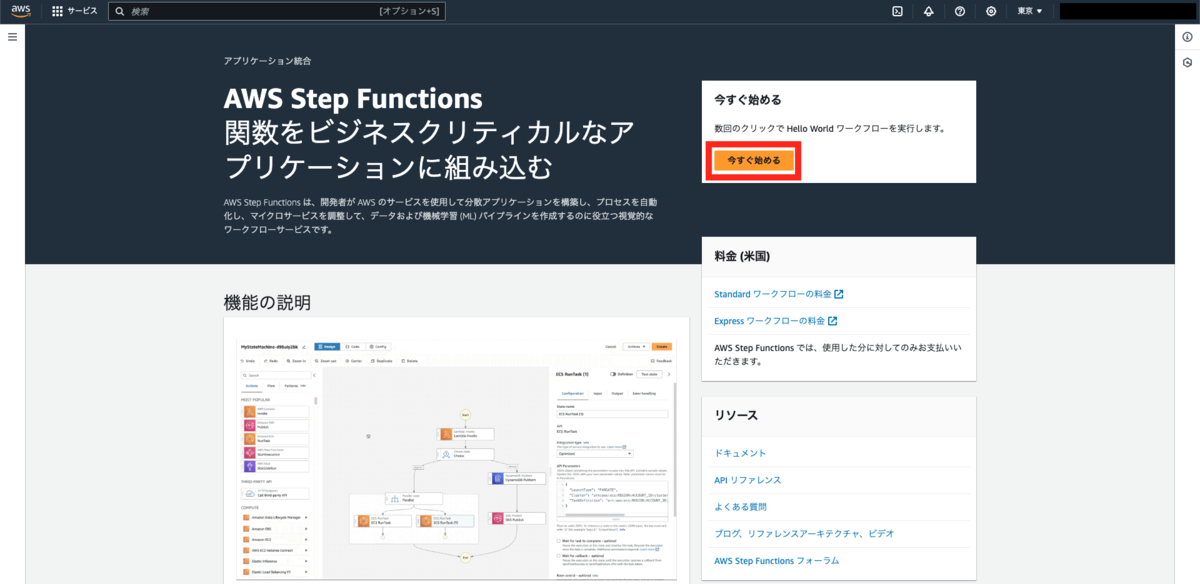This screenshot has width=1200, height=584.
Task: Open ブログ、リファレンスアーキテクチャ、ビデオ link
Action: pos(804,534)
